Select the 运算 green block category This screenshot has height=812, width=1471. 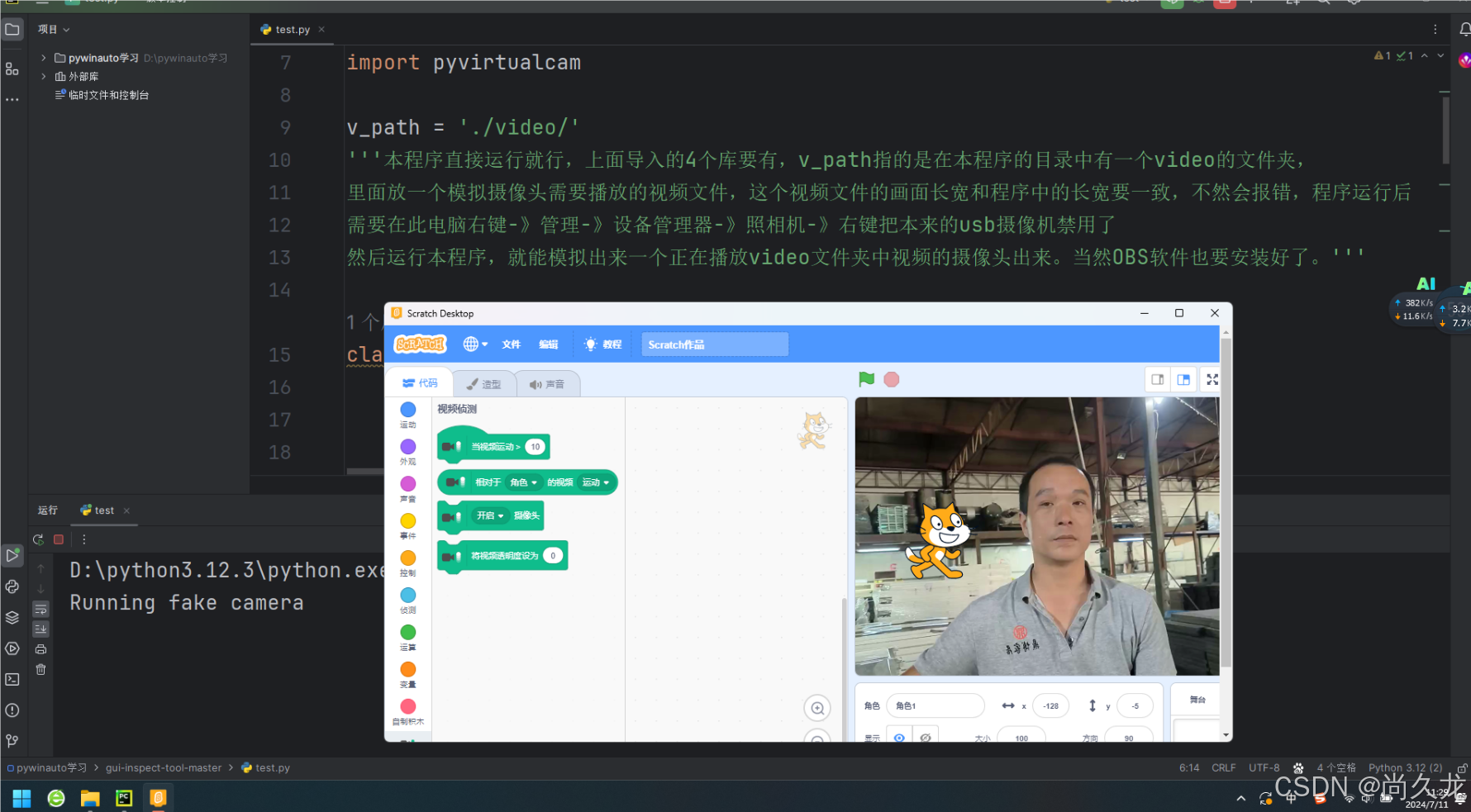pos(408,638)
